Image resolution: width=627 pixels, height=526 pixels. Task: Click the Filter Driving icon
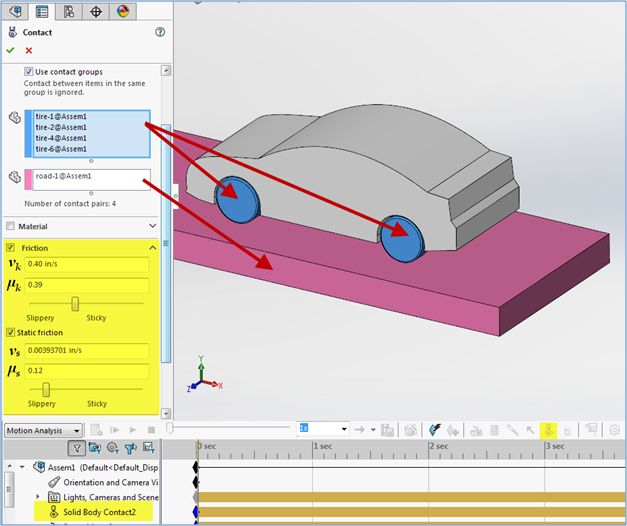[113, 448]
